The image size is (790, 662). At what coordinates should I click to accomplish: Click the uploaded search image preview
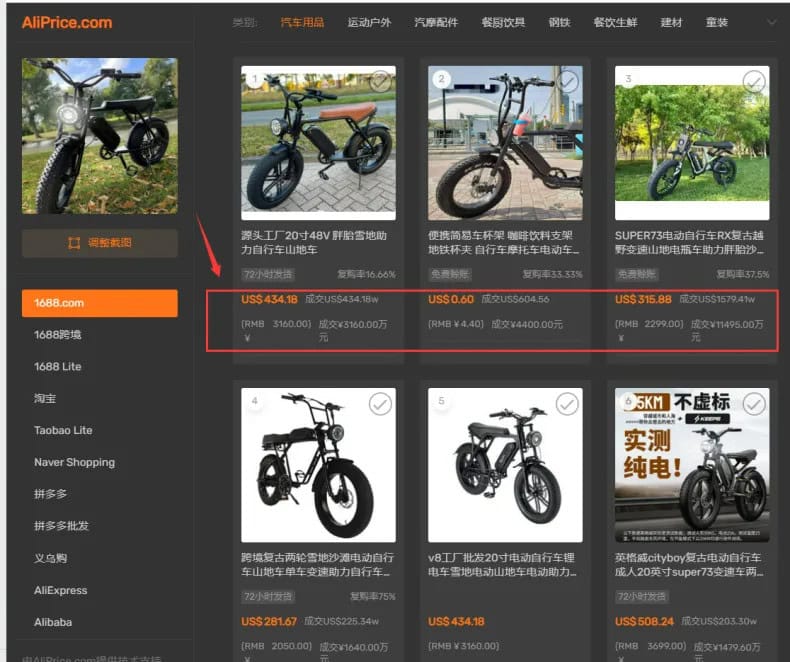click(100, 135)
